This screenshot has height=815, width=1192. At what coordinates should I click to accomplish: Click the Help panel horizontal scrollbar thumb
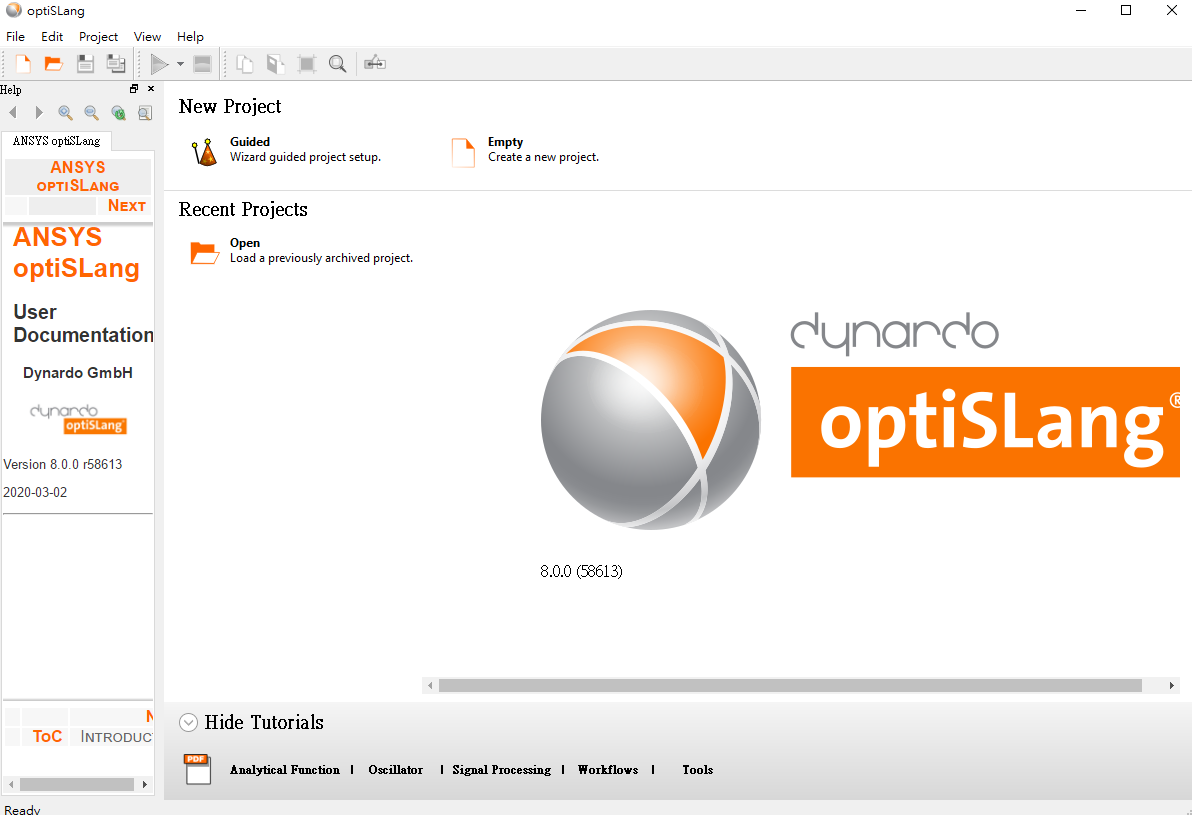[x=77, y=784]
